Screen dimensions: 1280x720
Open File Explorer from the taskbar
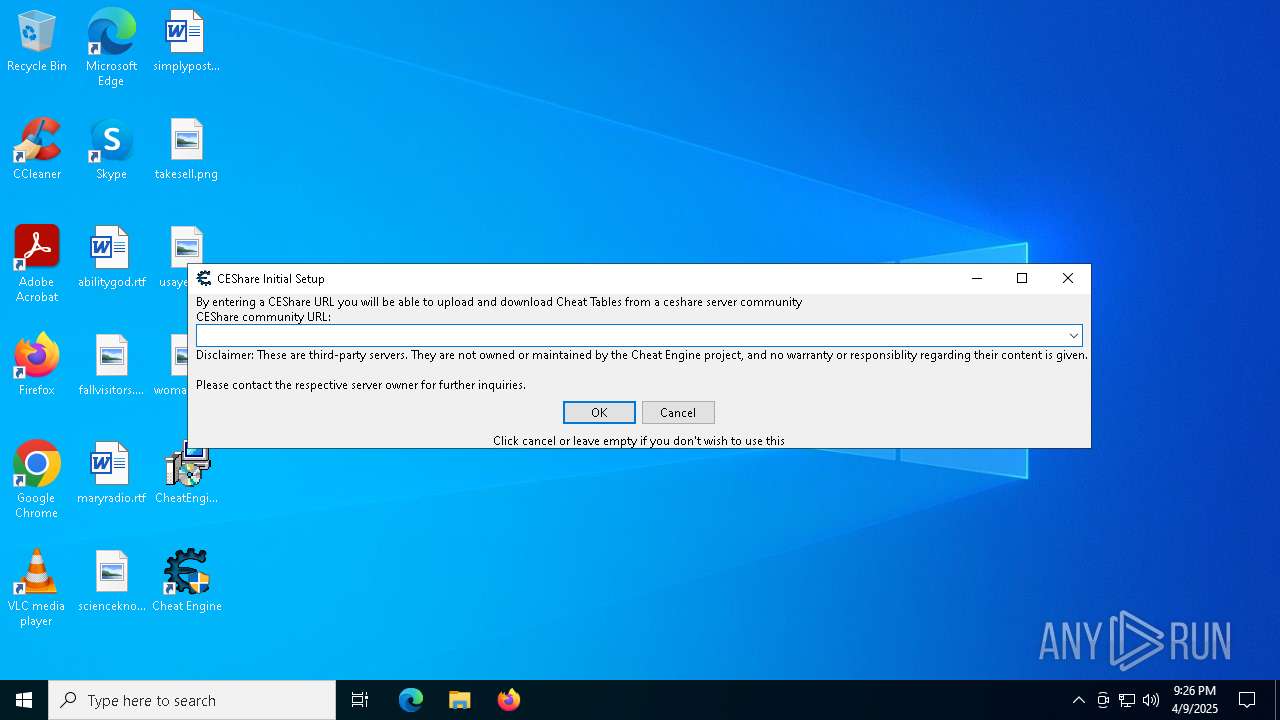[459, 700]
